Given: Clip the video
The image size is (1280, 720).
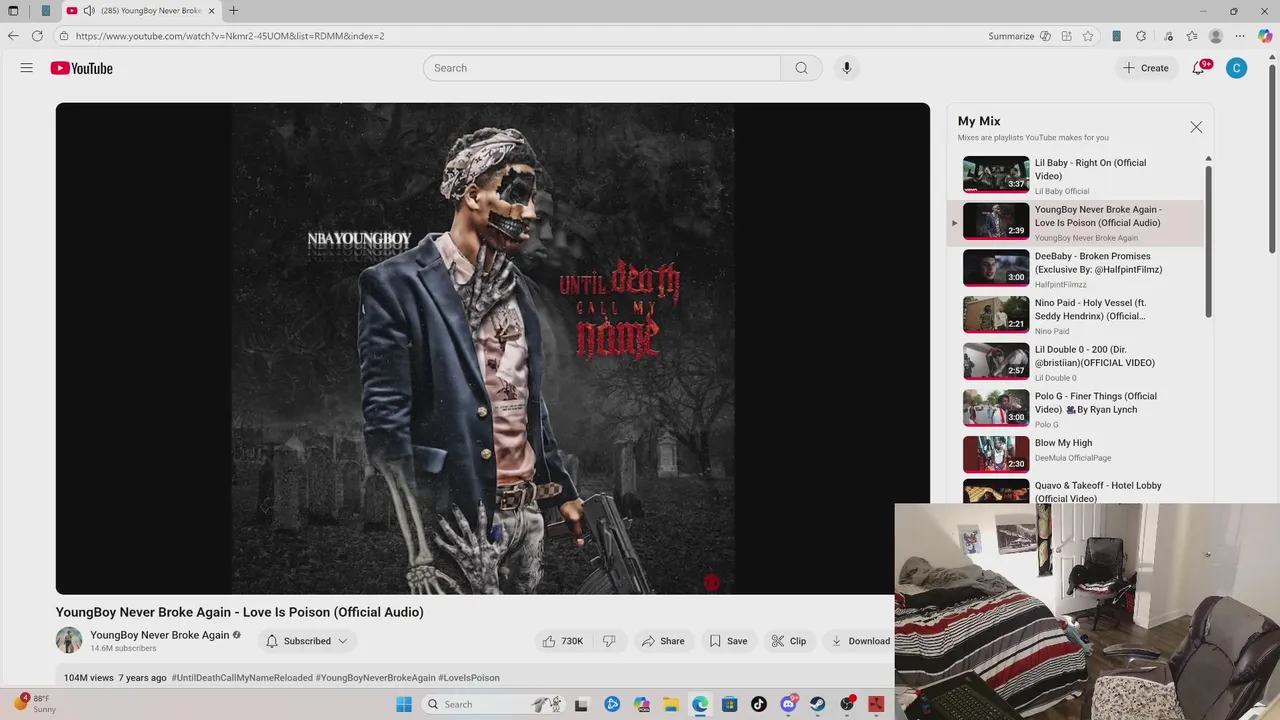Looking at the screenshot, I should [788, 641].
